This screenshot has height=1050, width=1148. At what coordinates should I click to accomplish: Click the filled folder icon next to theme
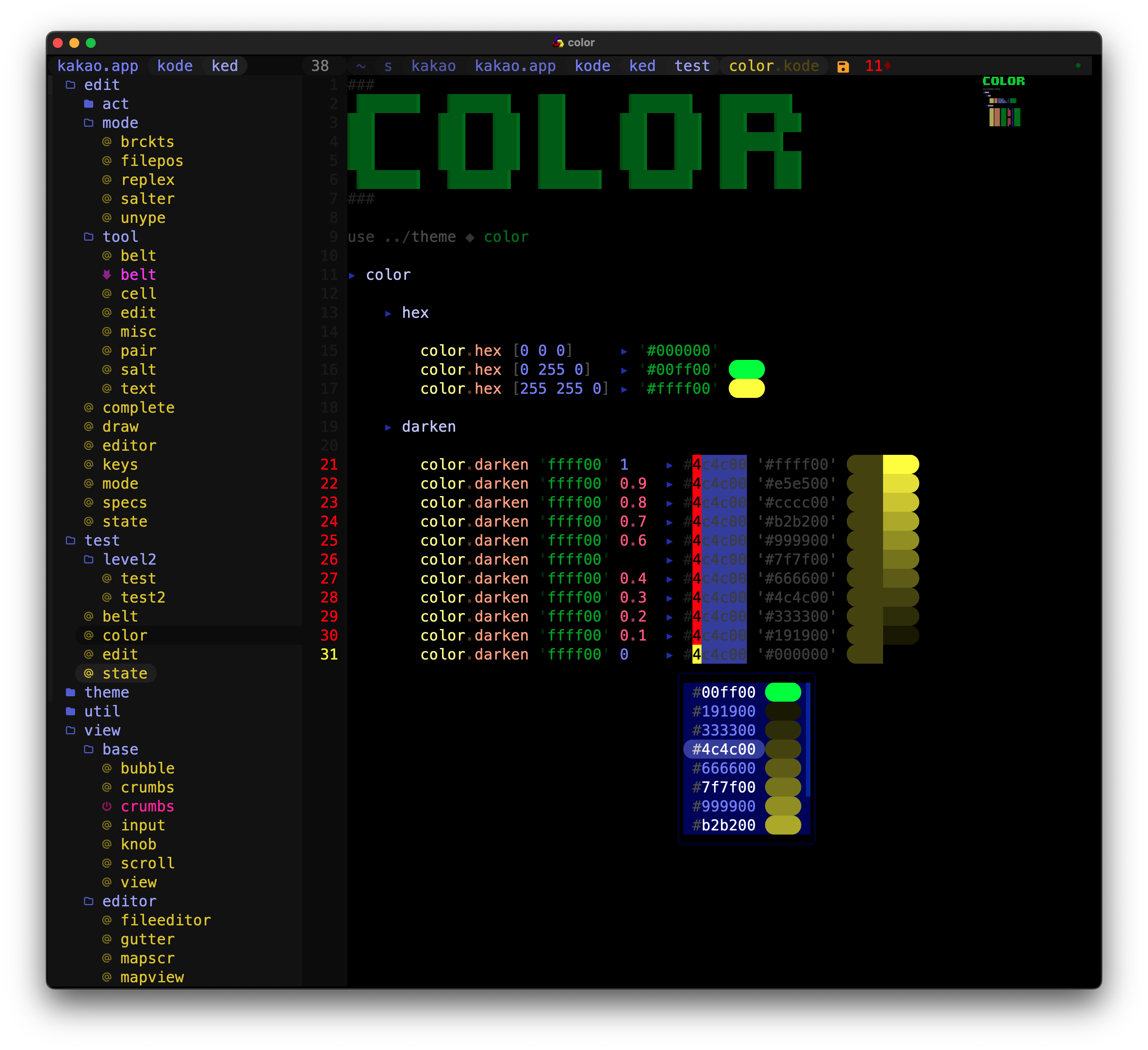point(71,693)
